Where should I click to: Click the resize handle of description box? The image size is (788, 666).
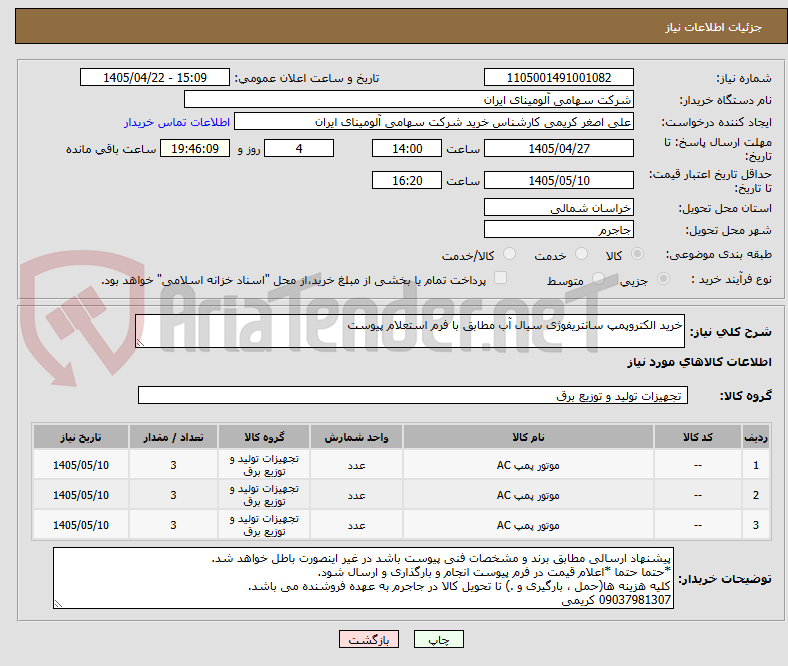(140, 343)
